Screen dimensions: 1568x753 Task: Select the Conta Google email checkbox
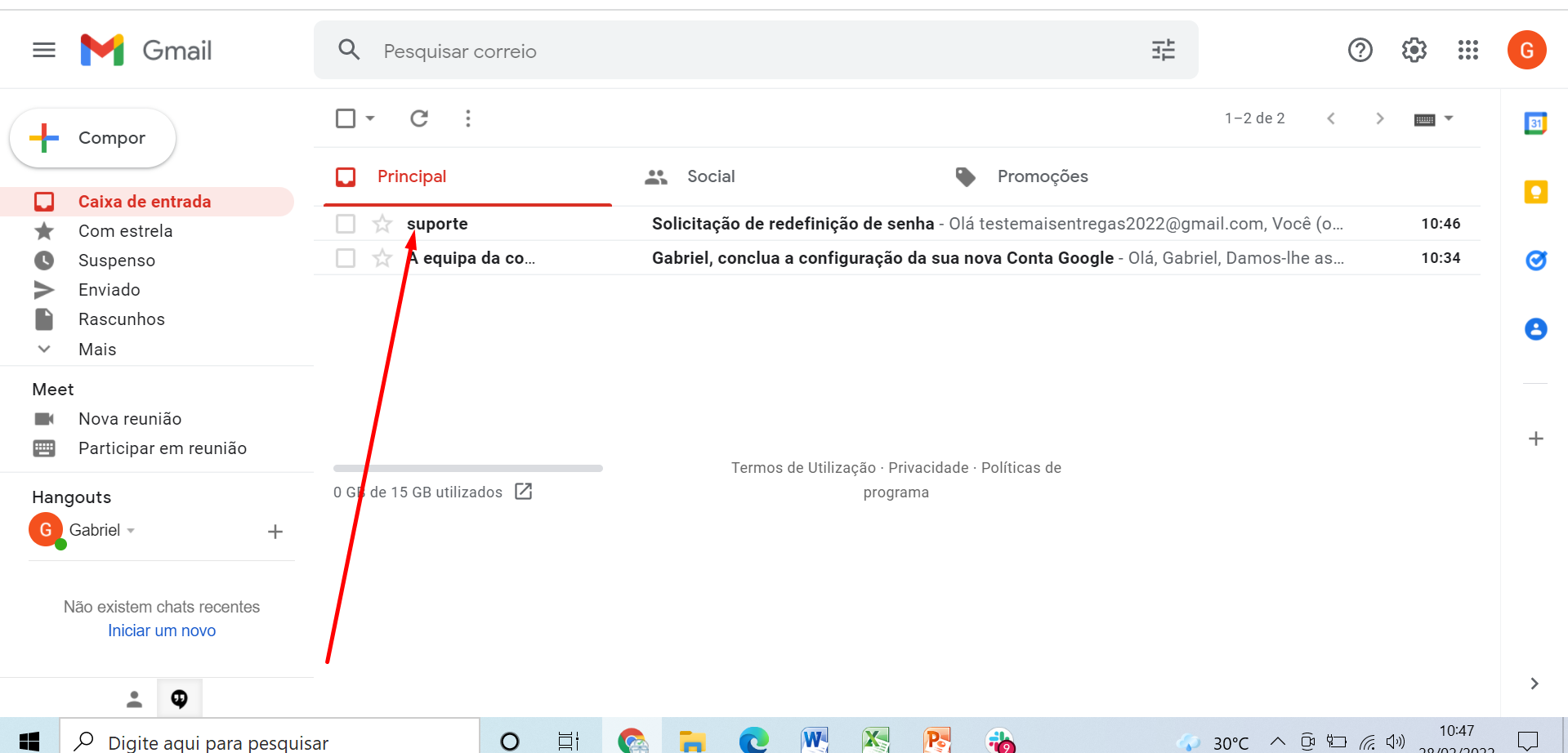[346, 258]
